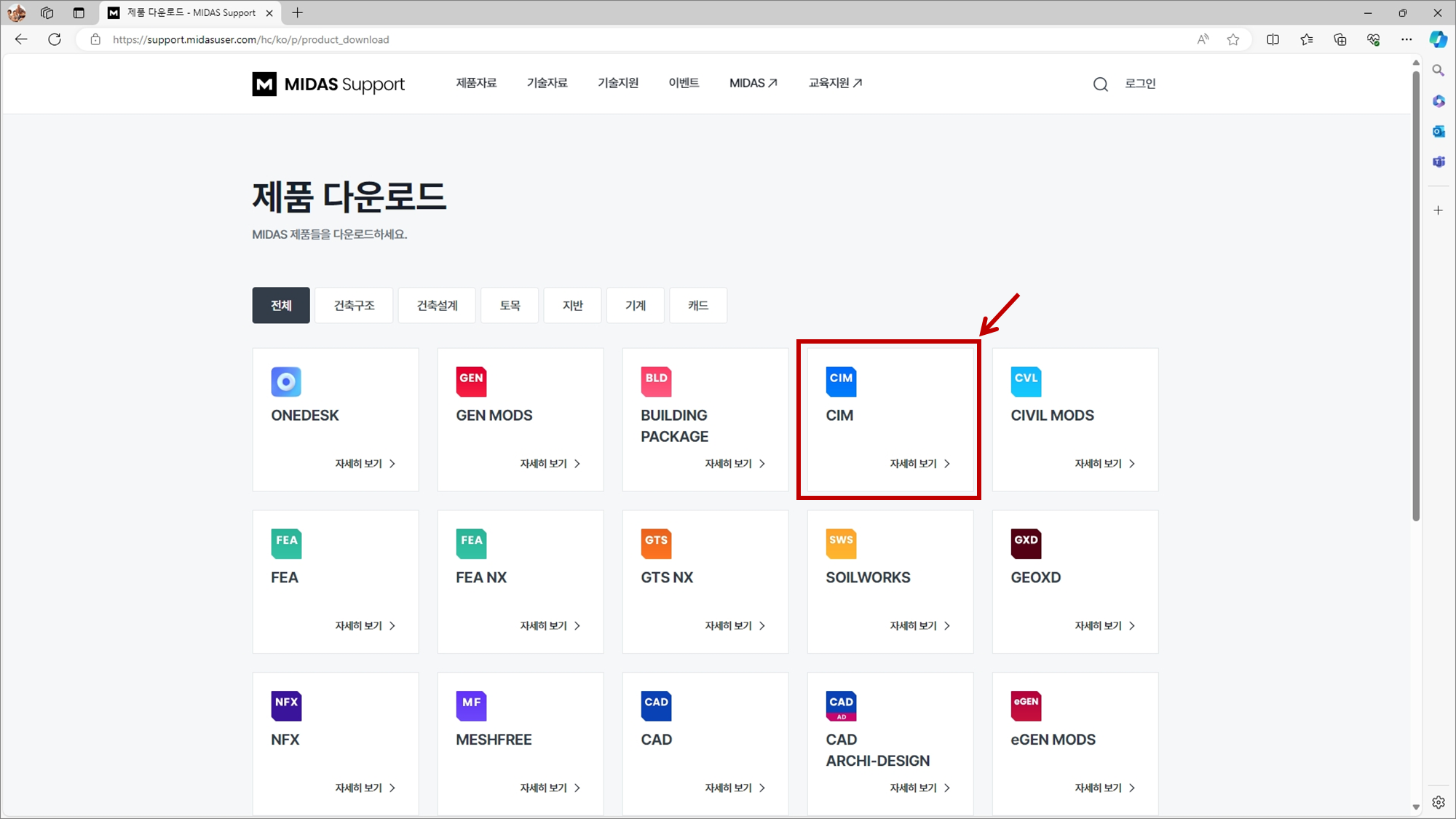Open the Copilot sidebar icon
Viewport: 1456px width, 819px height.
[1438, 39]
